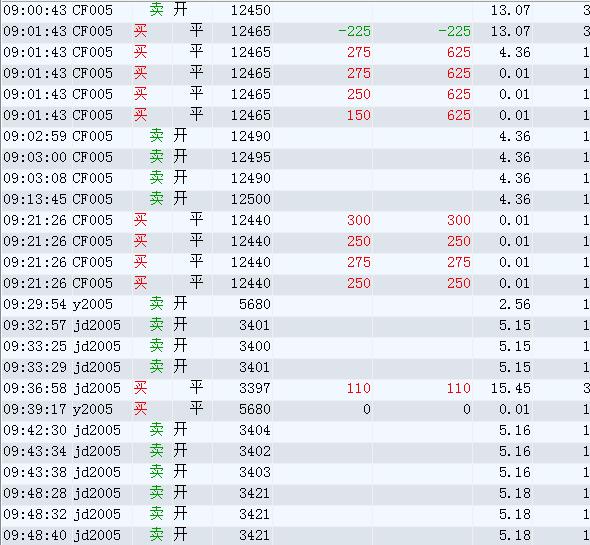
Task: Select the 09:48:28 jd2005 trade row
Action: click(x=295, y=493)
